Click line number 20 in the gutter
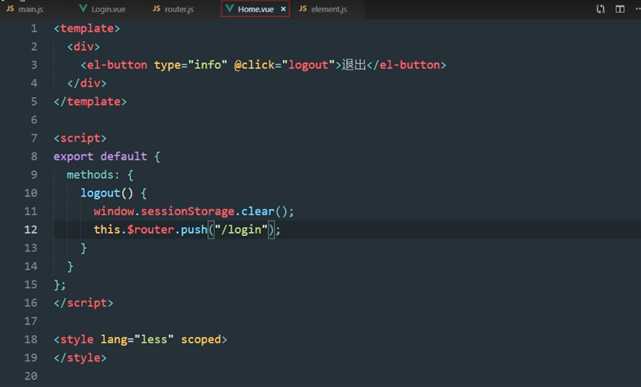641x387 pixels. pos(31,376)
